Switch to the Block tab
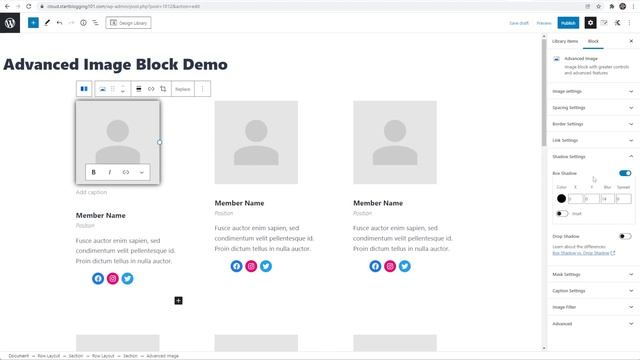The width and height of the screenshot is (640, 360). [593, 41]
